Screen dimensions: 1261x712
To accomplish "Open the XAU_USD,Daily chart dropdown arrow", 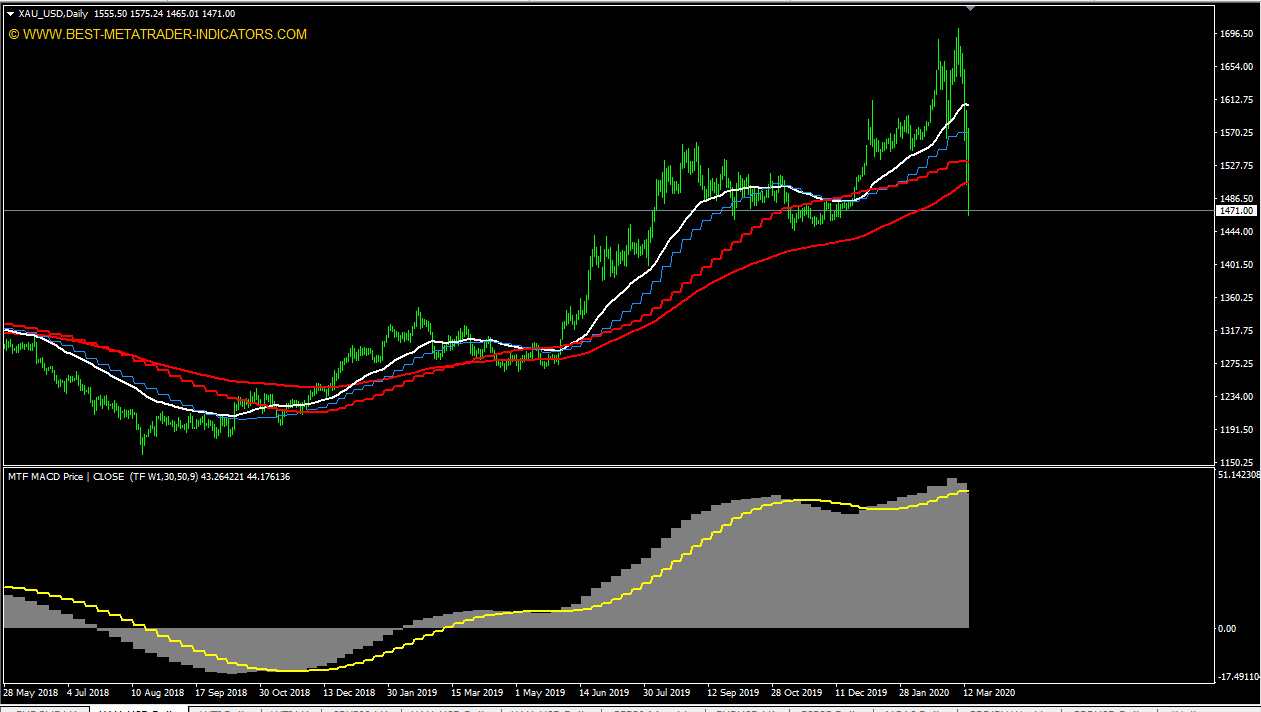I will [10, 14].
